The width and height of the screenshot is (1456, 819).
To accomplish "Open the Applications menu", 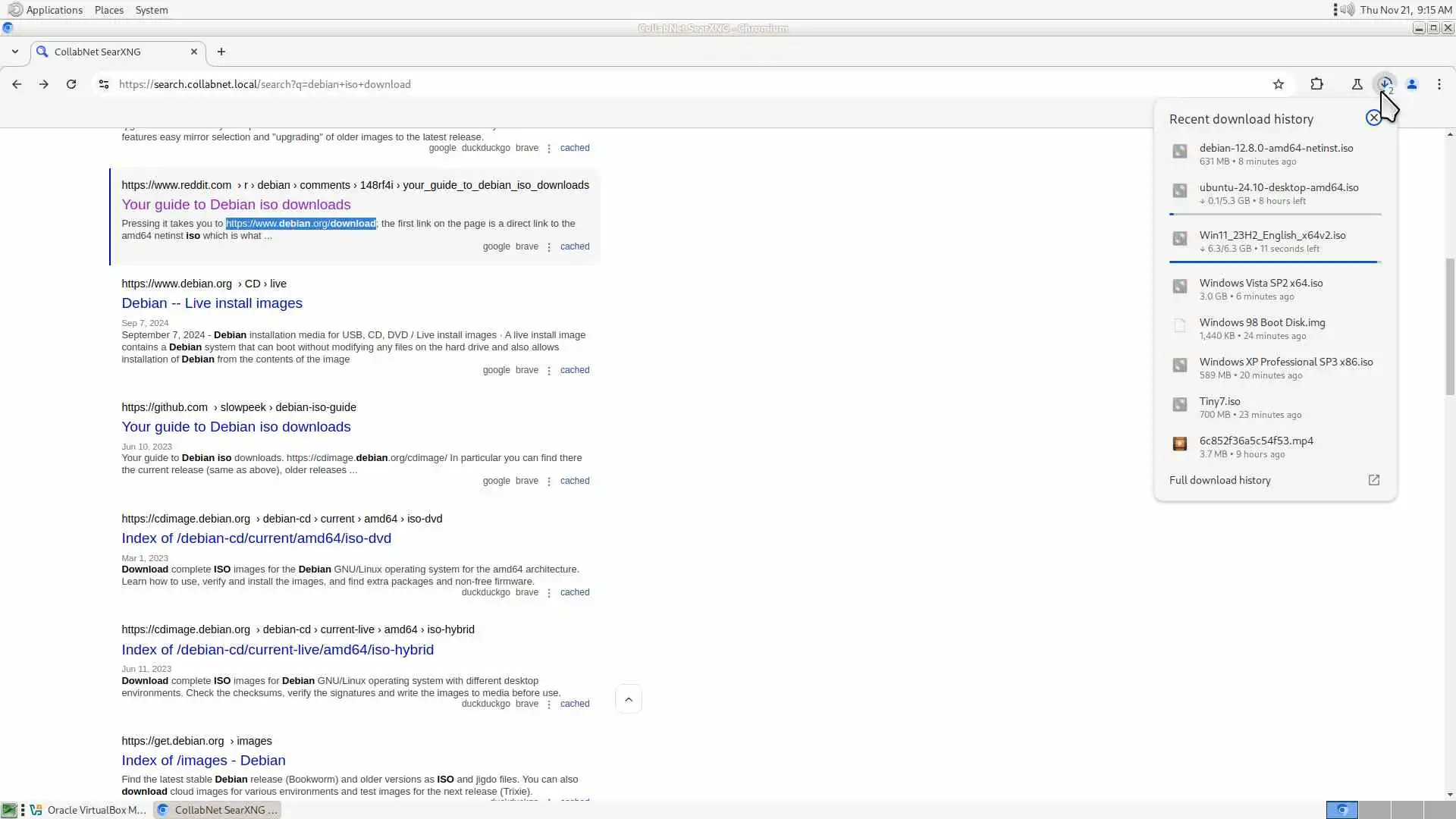I will (x=53, y=10).
